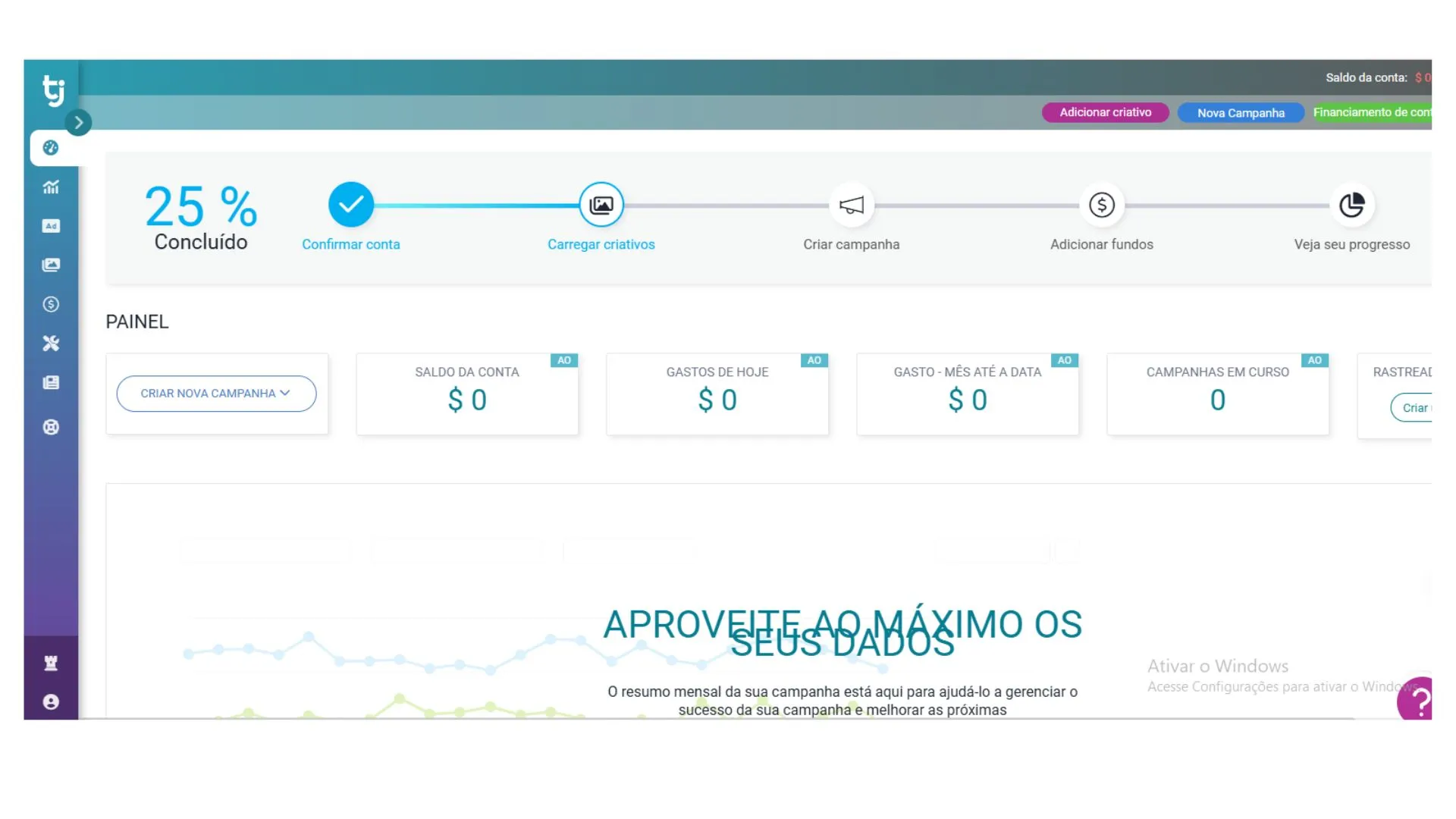The width and height of the screenshot is (1456, 819).
Task: Open the dashboard gauge sidebar icon
Action: 51,148
